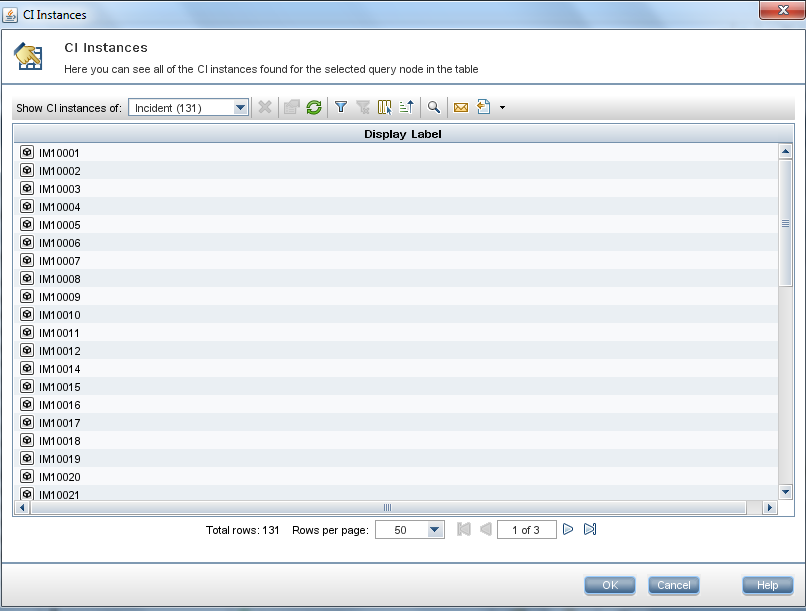The height and width of the screenshot is (611, 806).
Task: Select row IM10019
Action: click(396, 458)
